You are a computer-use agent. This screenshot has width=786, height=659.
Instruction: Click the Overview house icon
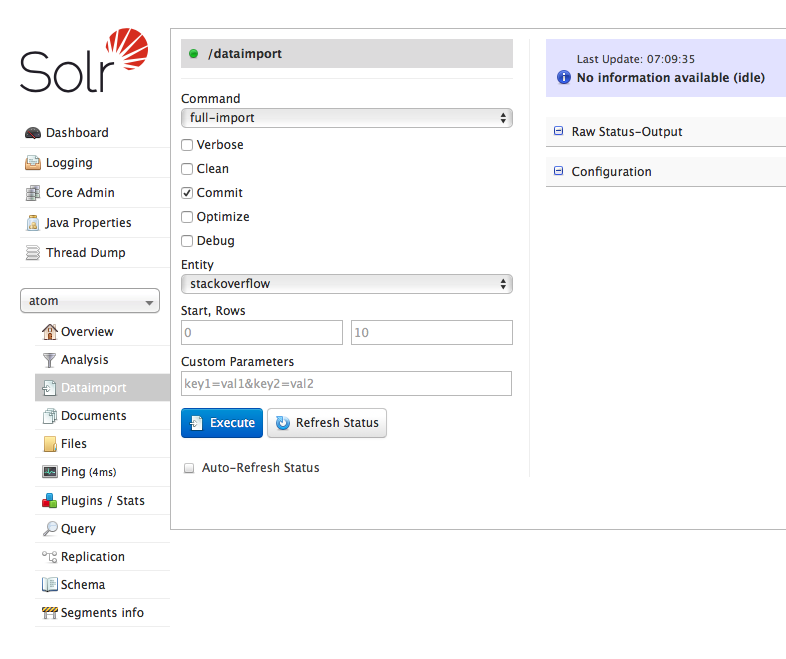coord(50,332)
